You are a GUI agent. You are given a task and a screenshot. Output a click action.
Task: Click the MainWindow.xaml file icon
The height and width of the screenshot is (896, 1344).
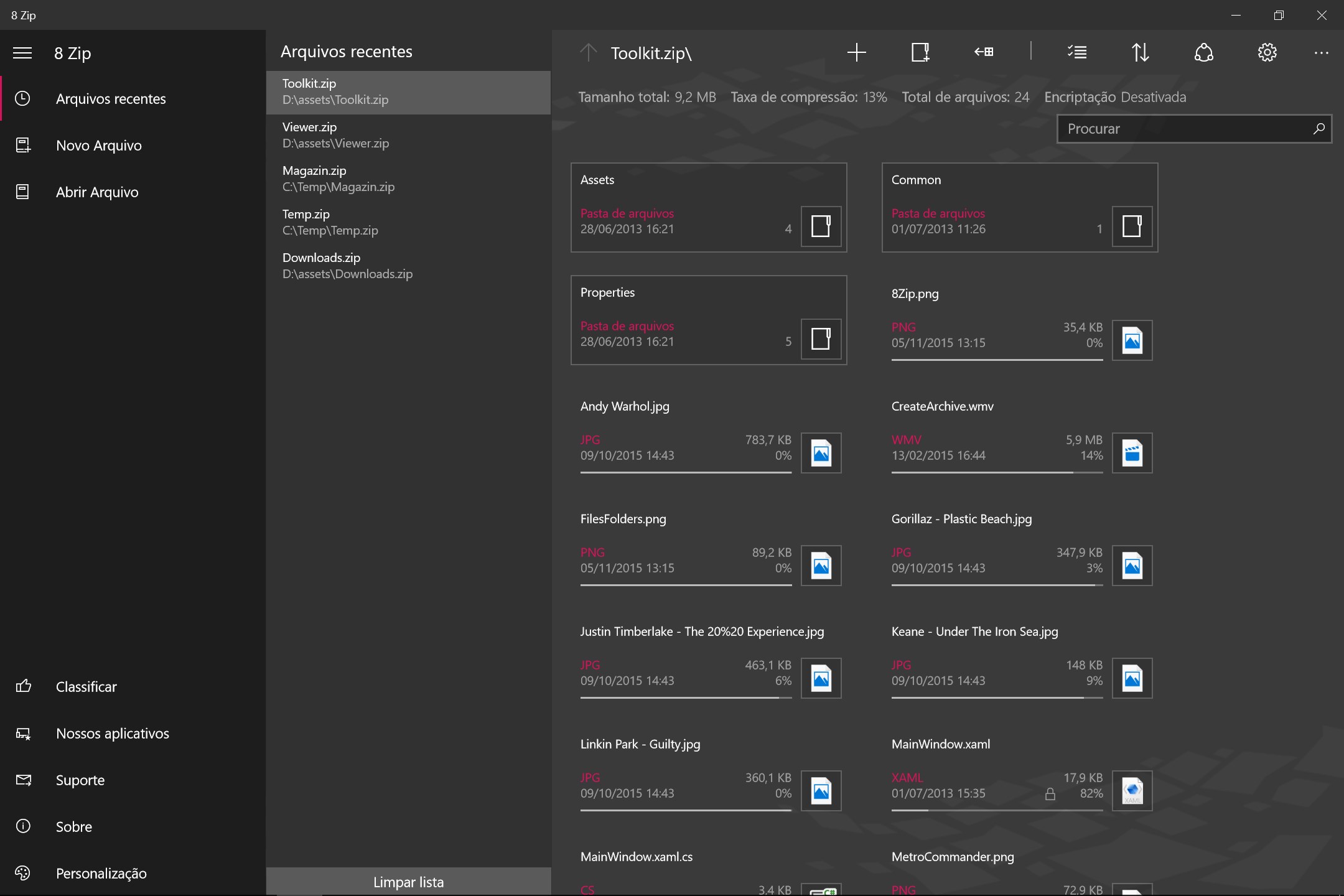pyautogui.click(x=1132, y=791)
